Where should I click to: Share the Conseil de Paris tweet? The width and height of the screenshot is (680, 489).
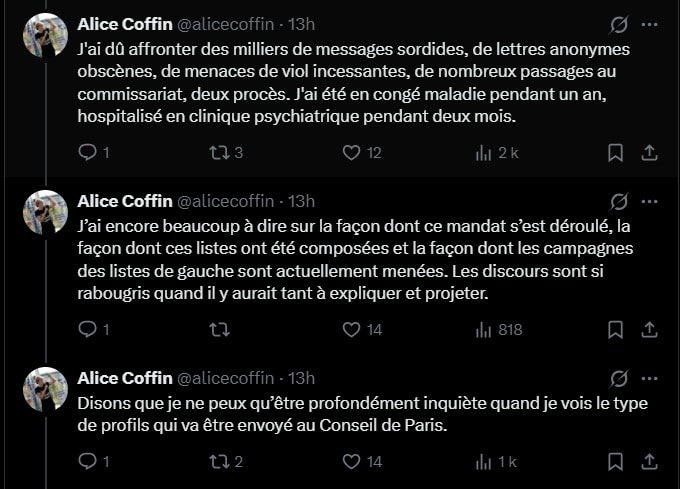[649, 461]
